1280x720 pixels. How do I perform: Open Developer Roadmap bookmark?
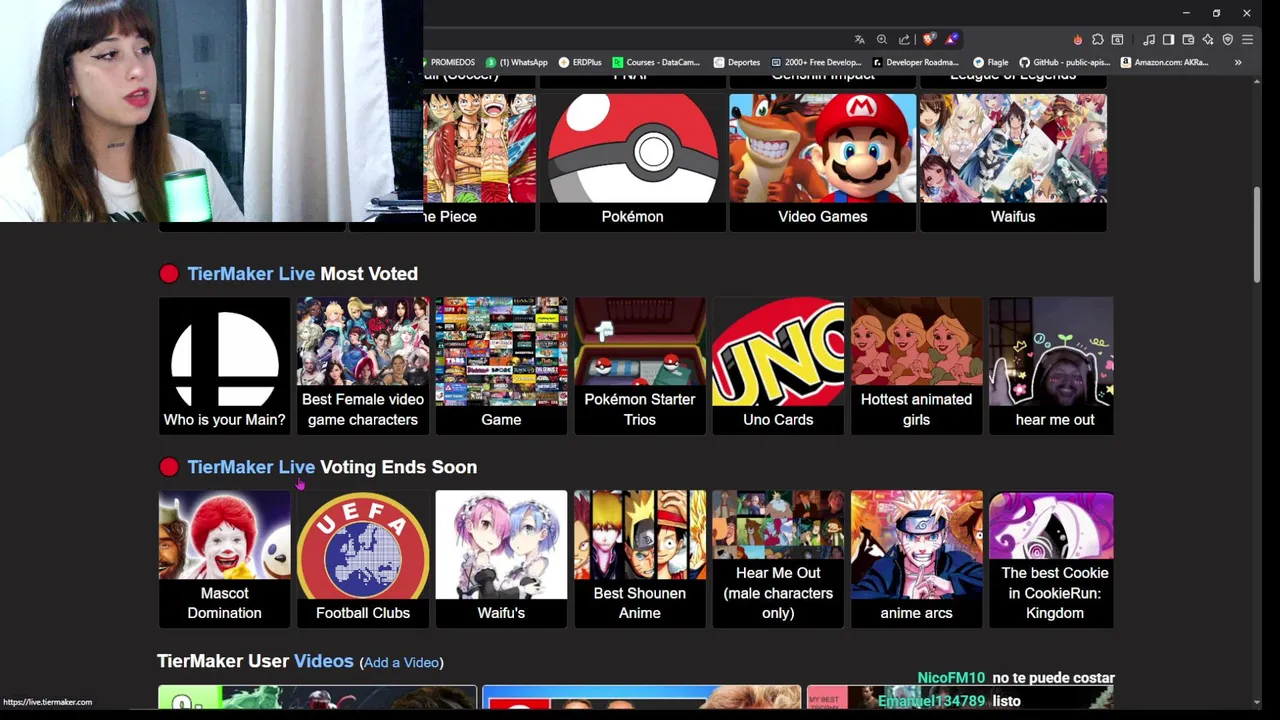(916, 62)
